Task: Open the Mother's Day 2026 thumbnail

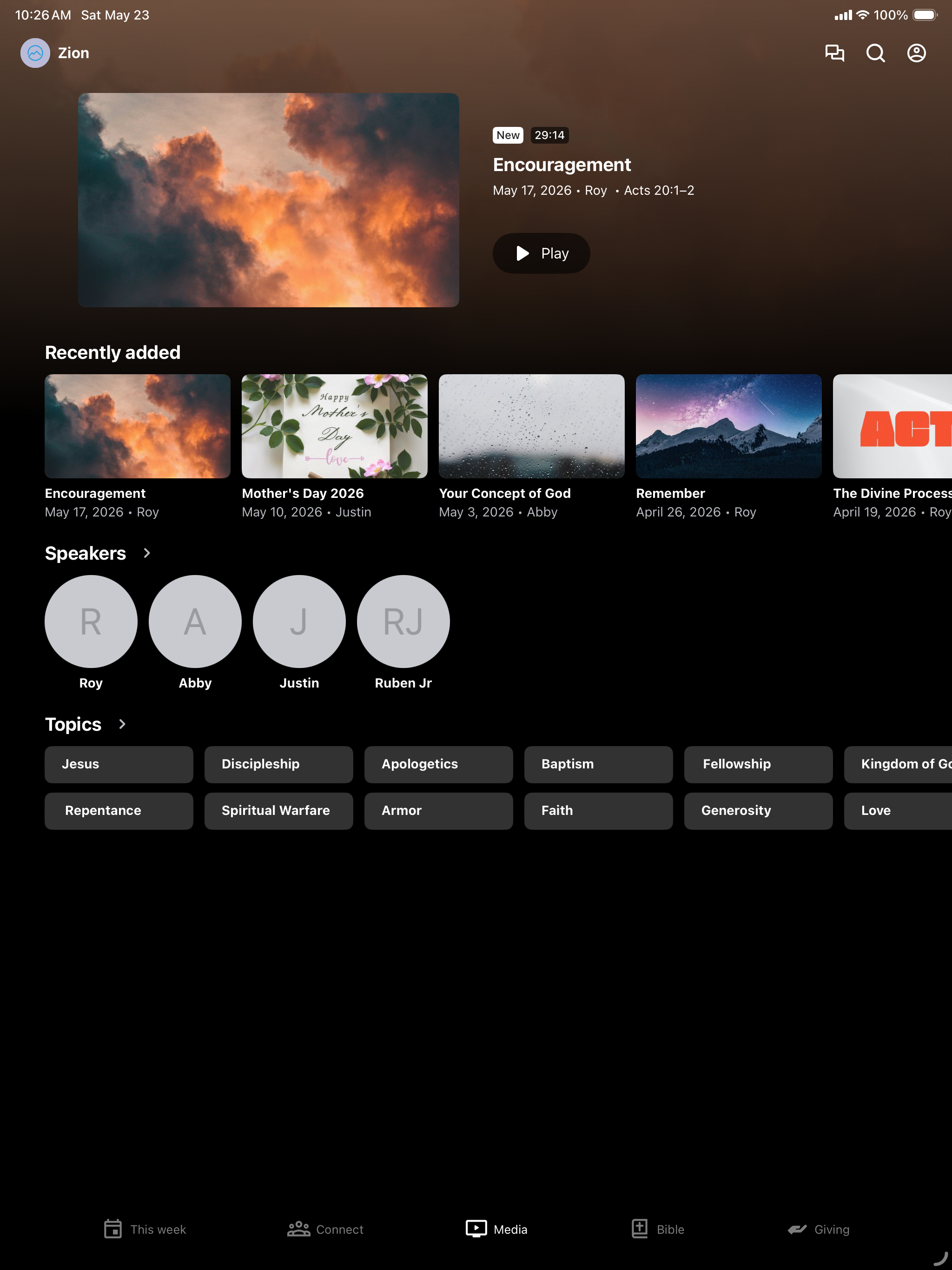Action: 334,426
